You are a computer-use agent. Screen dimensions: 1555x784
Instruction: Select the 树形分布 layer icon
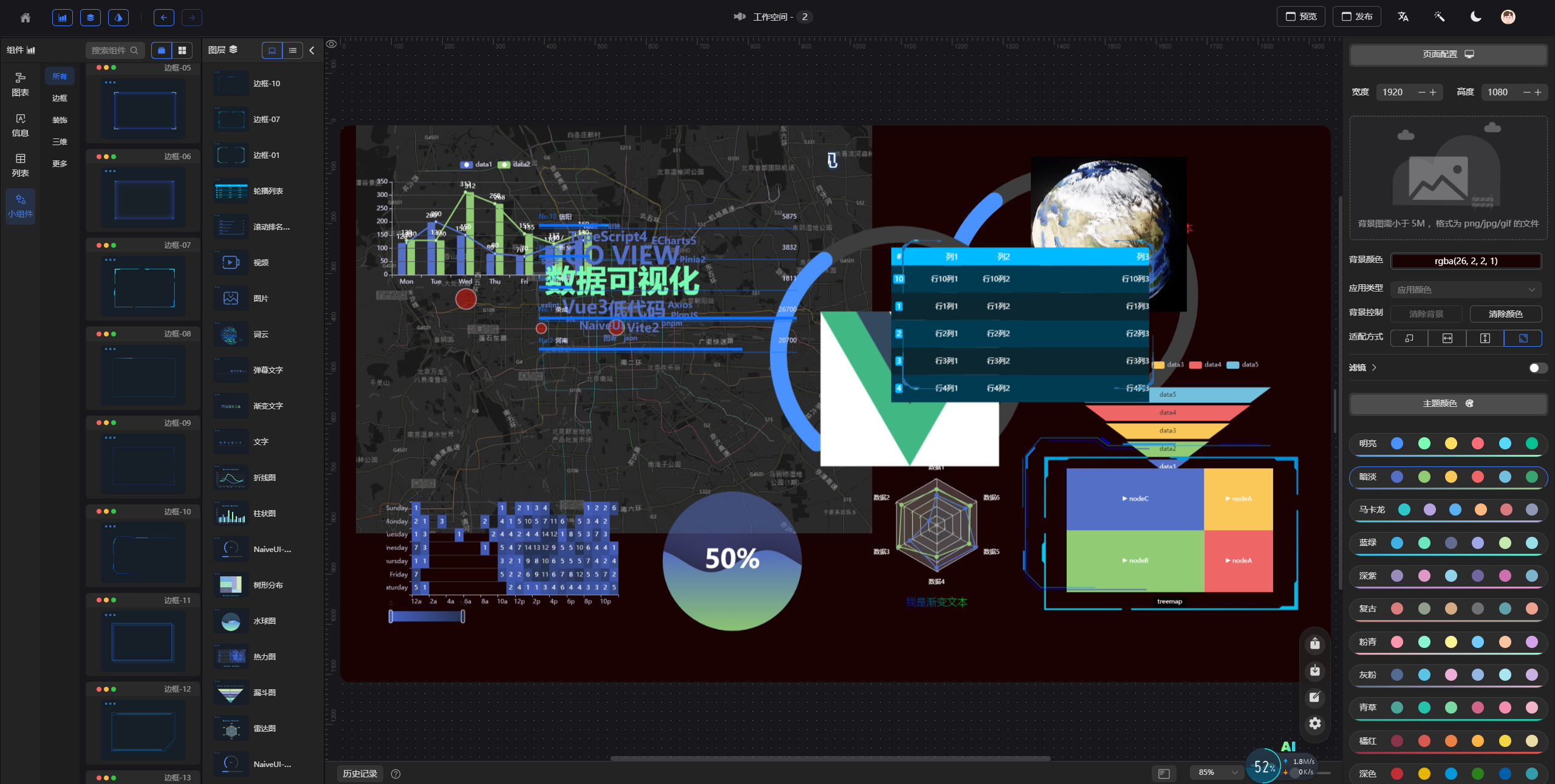pos(231,585)
